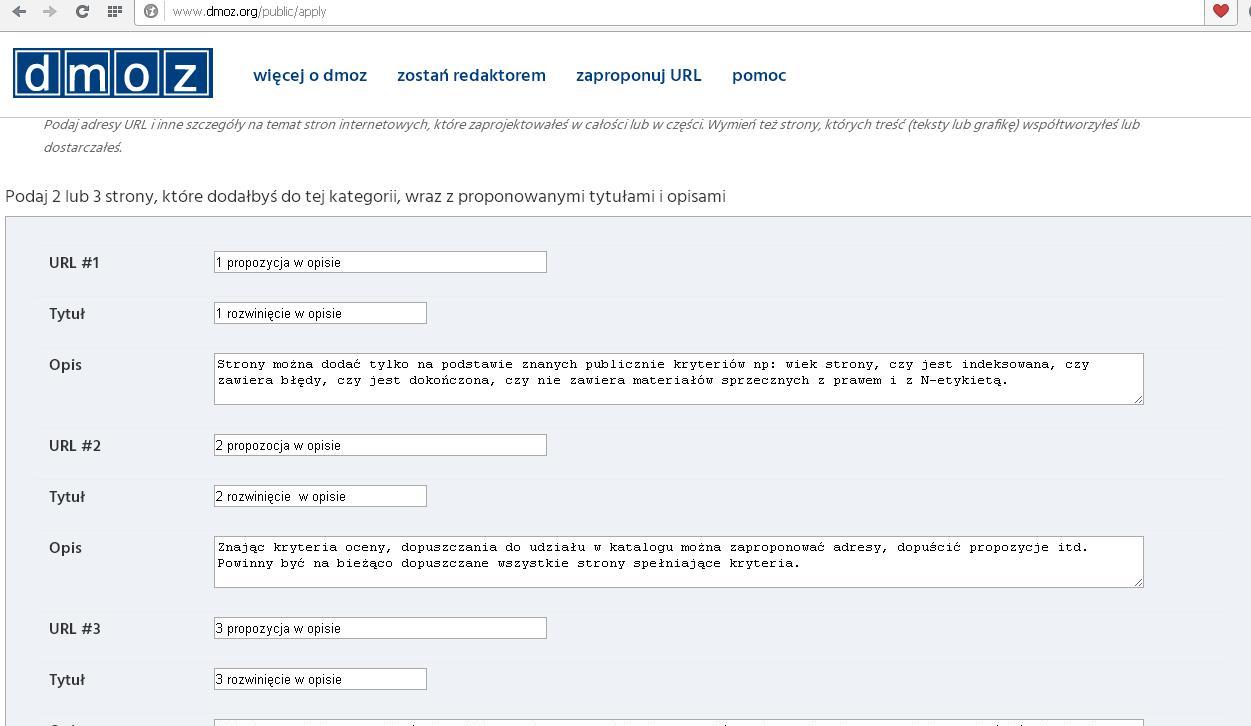Image resolution: width=1251 pixels, height=726 pixels.
Task: Select the Tytuł field under URL #1
Action: click(320, 313)
